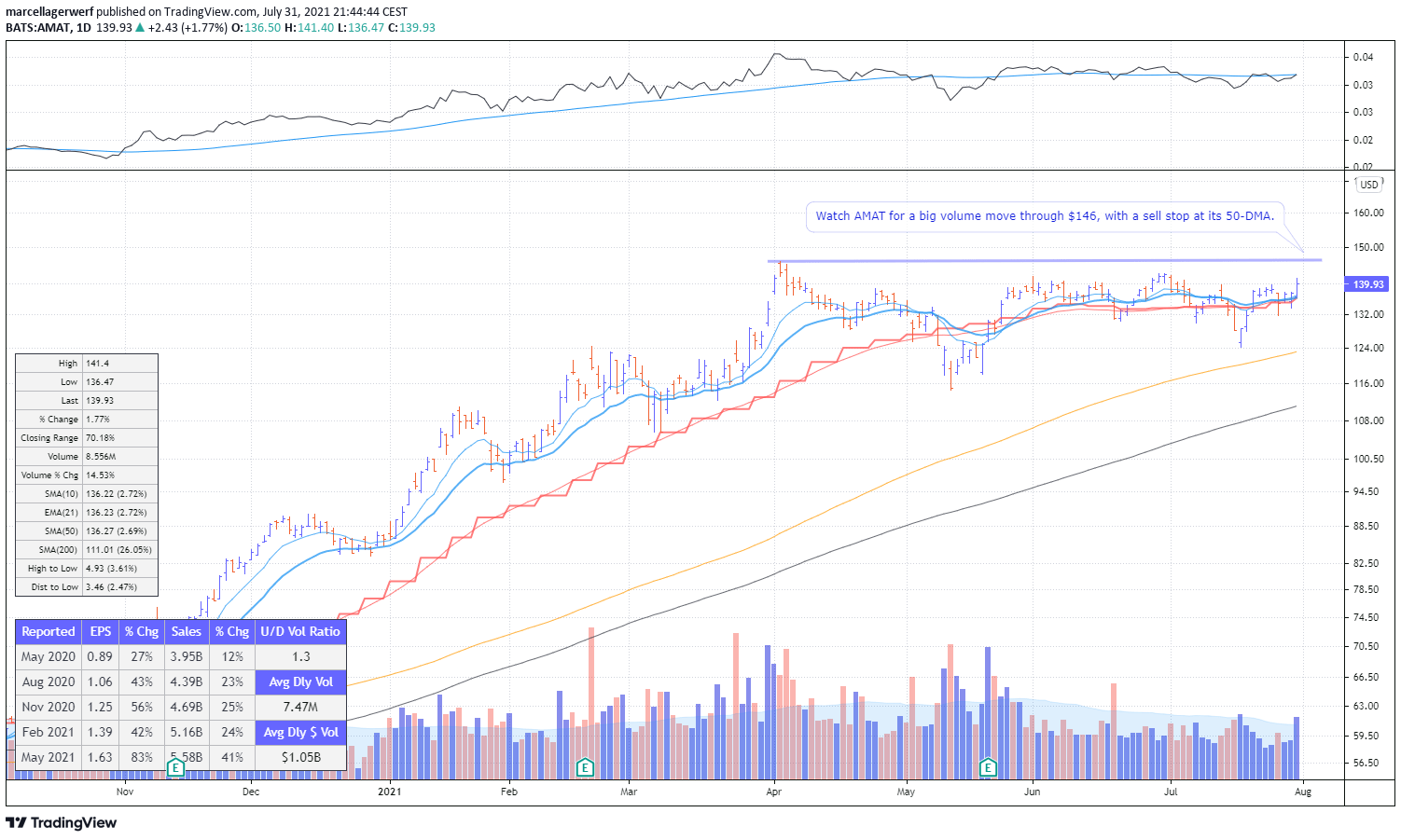1401x840 pixels.
Task: Click the $1.05B average dollar volume value
Action: [x=300, y=757]
